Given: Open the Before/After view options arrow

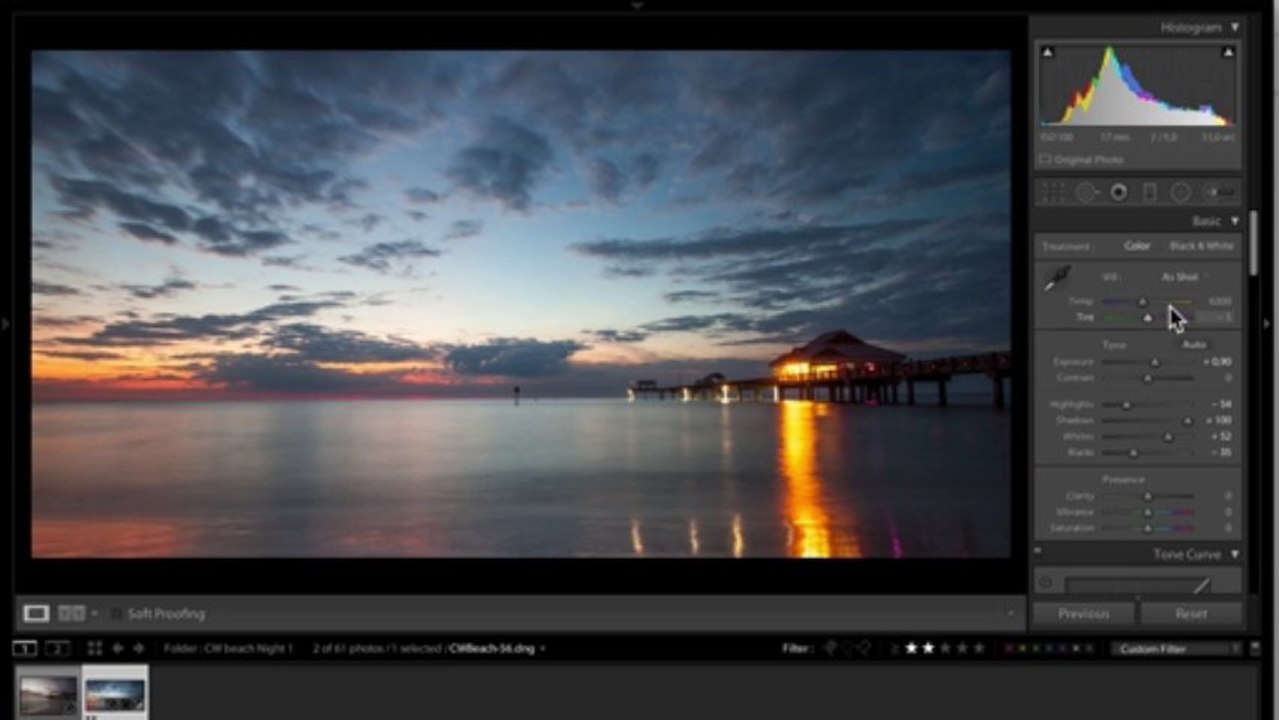Looking at the screenshot, I should point(94,613).
